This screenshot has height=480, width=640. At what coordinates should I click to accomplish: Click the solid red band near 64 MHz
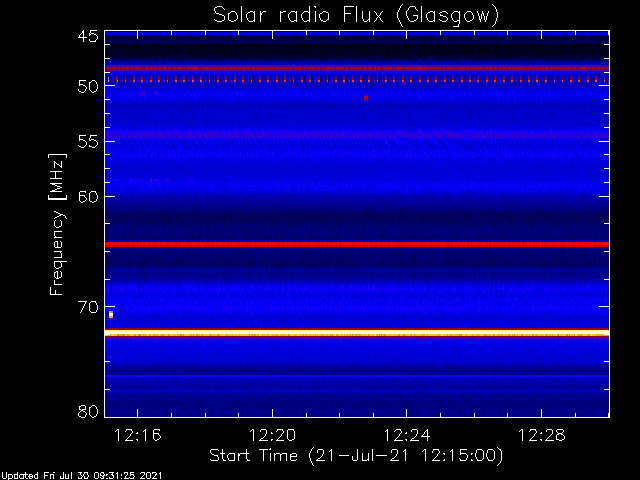(x=357, y=244)
